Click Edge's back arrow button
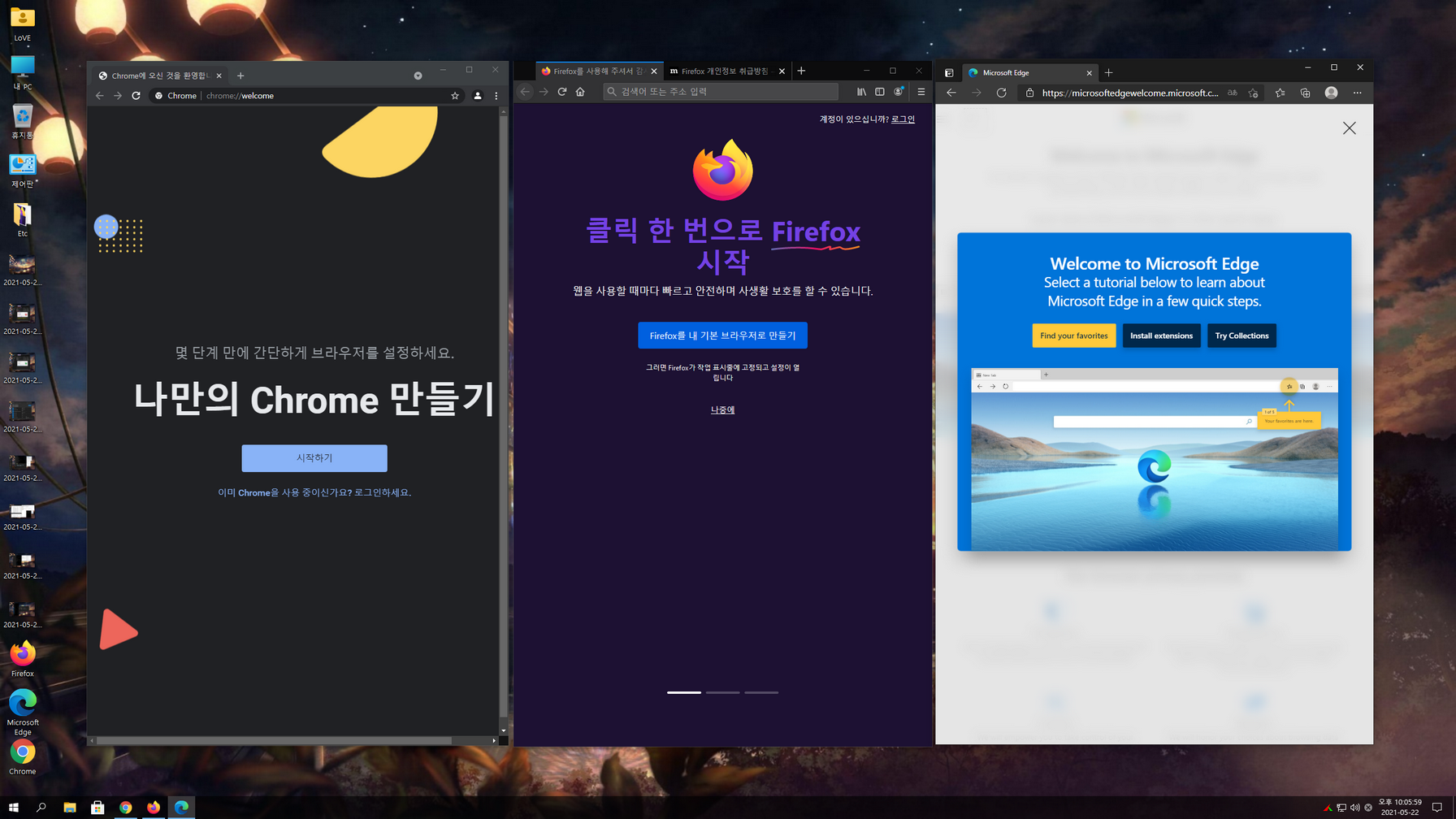 951,93
